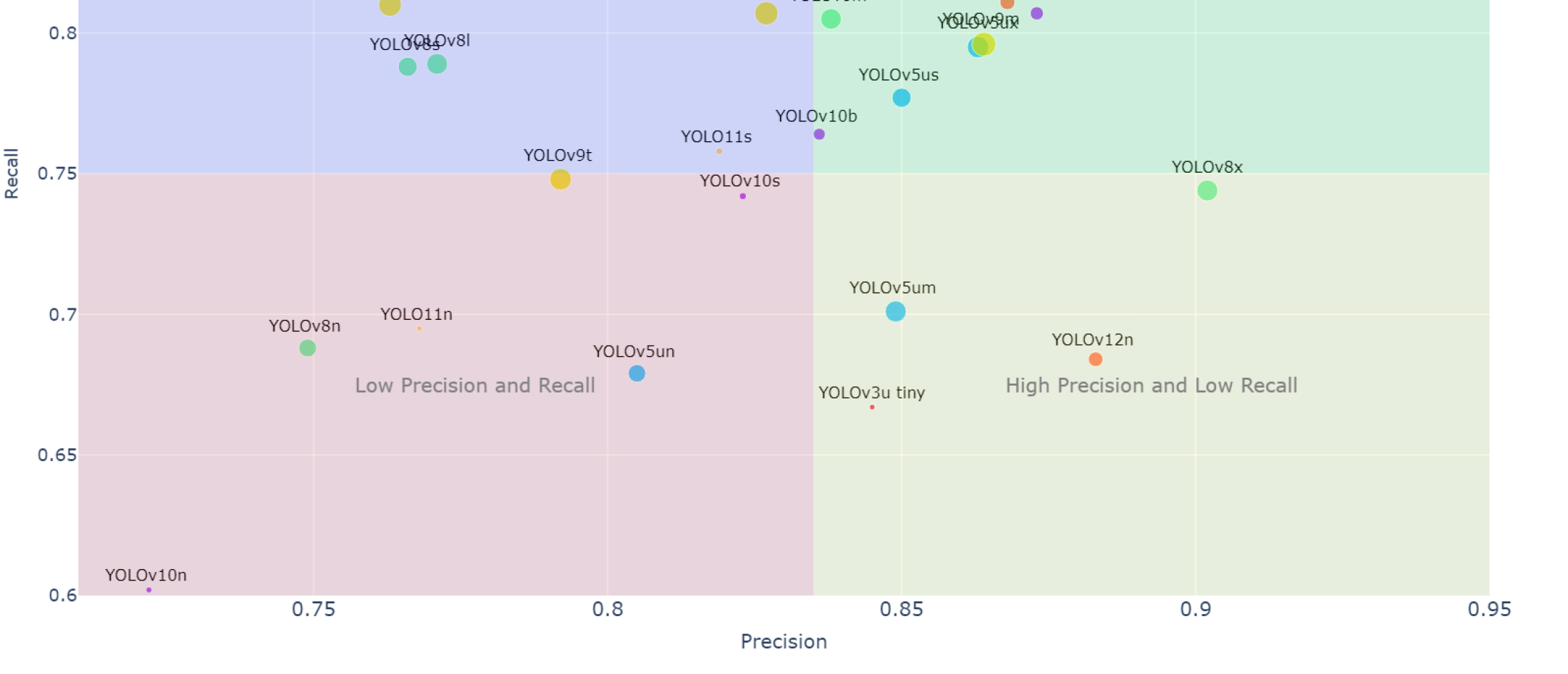The image size is (1568, 674).
Task: Click the YOLOv10s data point
Action: point(743,196)
